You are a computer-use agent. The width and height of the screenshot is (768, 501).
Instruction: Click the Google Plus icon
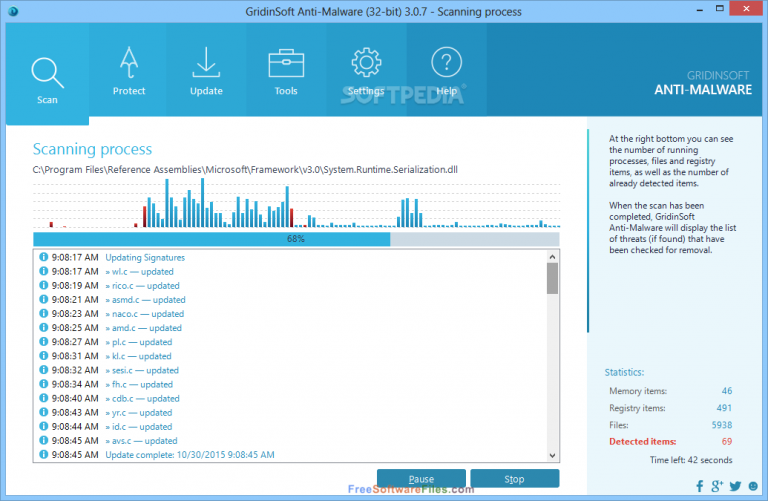717,486
